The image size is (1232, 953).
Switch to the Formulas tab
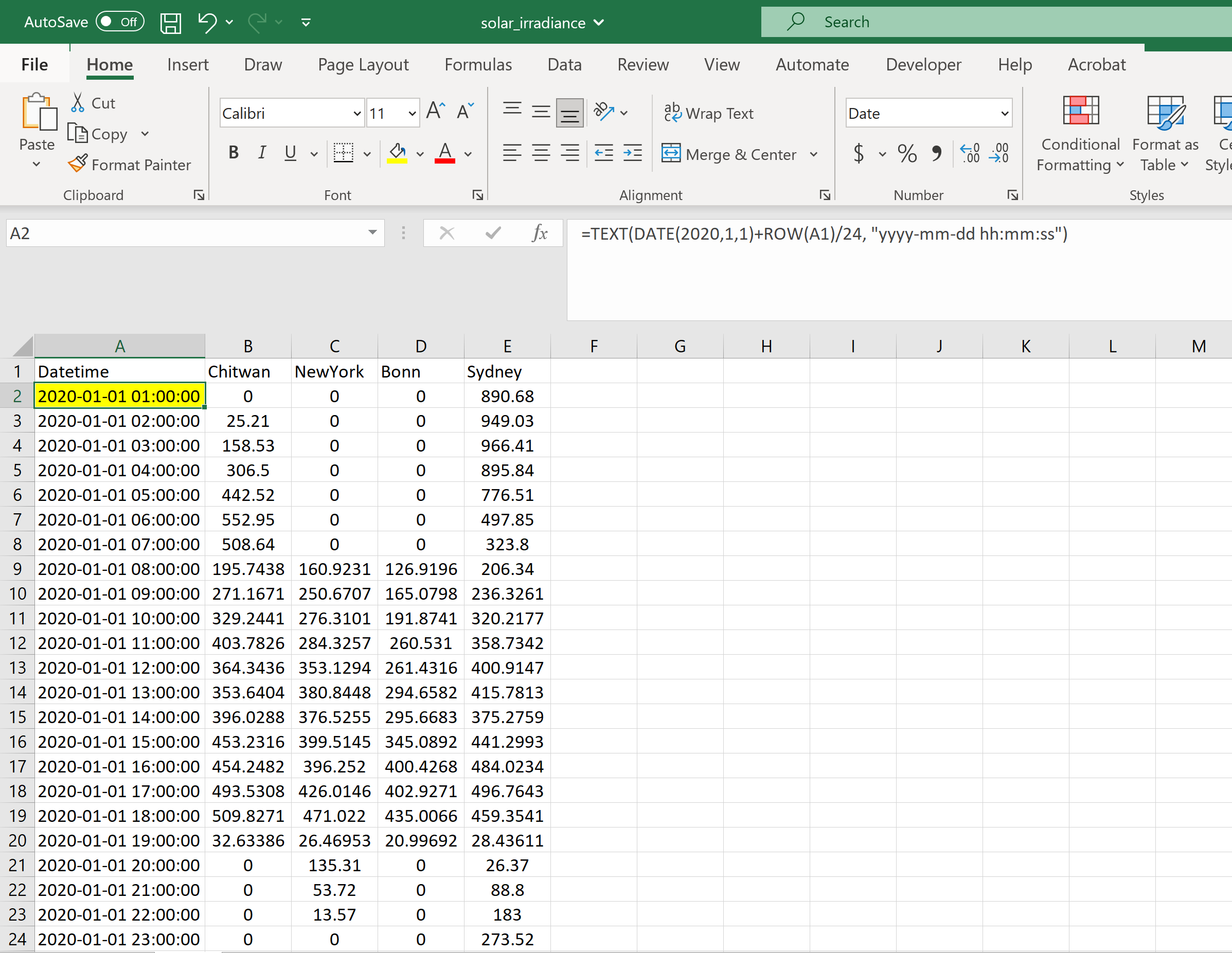[478, 65]
